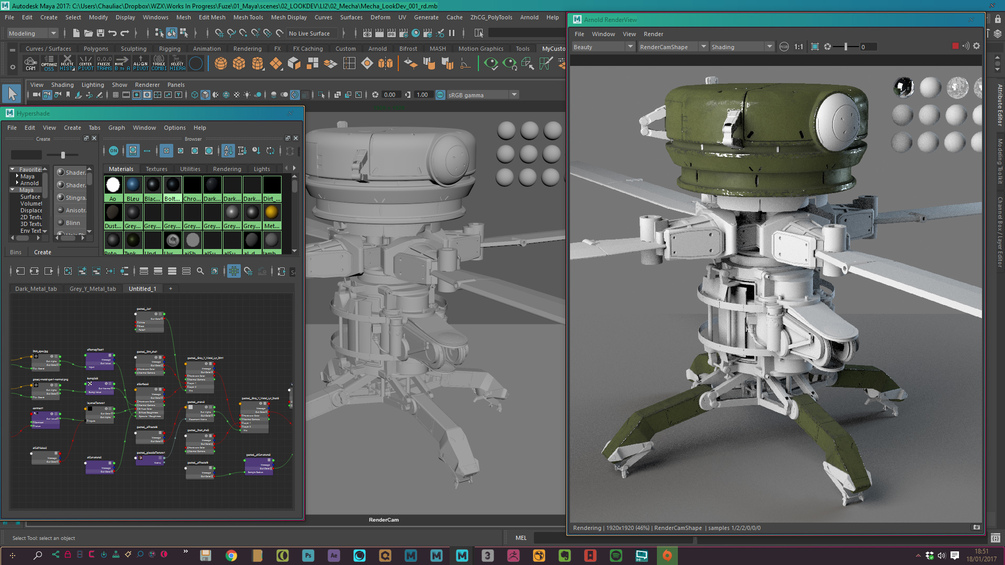Switch to the Bins tab in Hypershade
Image resolution: width=1005 pixels, height=565 pixels.
(15, 252)
